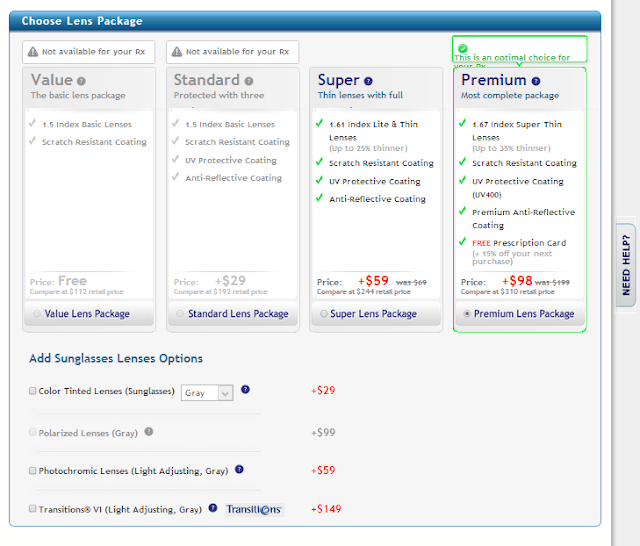Image resolution: width=640 pixels, height=546 pixels.
Task: Select the Premium Lens Package radio button
Action: tap(467, 313)
